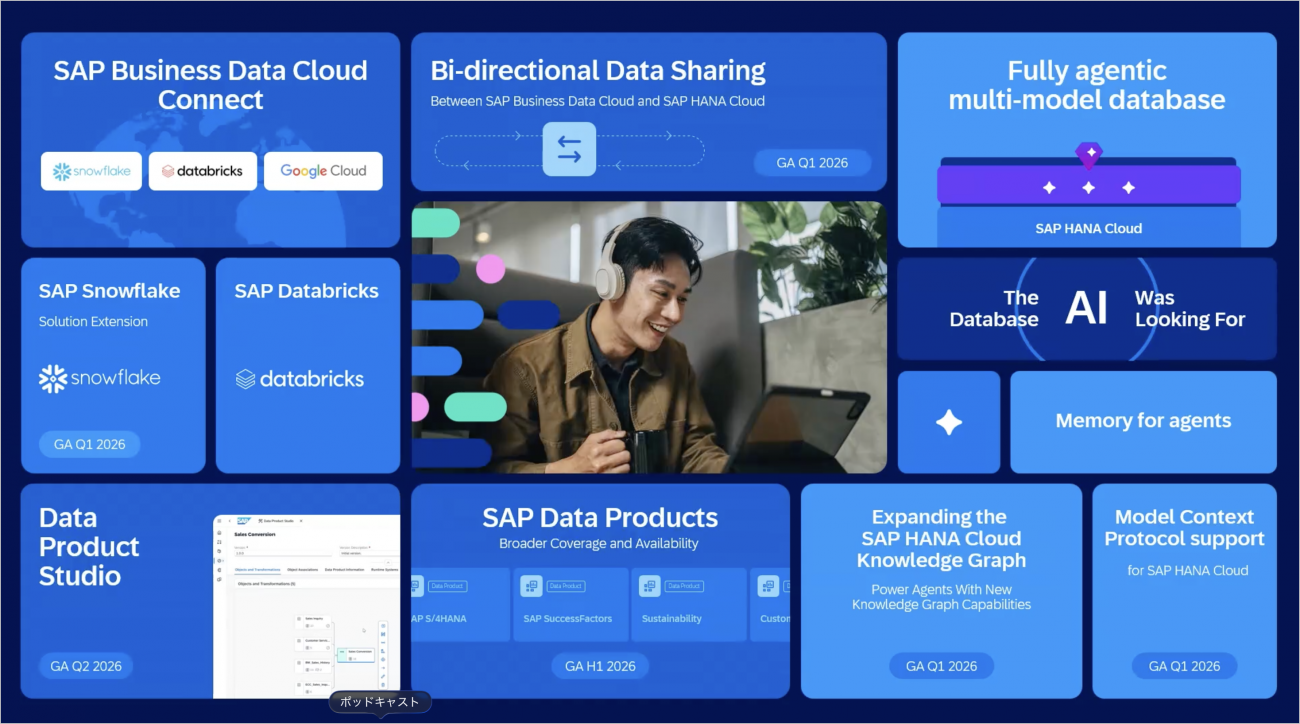Screen dimensions: 1300x724
Task: Click the purple gem sparkle icon
Action: pyautogui.click(x=1088, y=154)
